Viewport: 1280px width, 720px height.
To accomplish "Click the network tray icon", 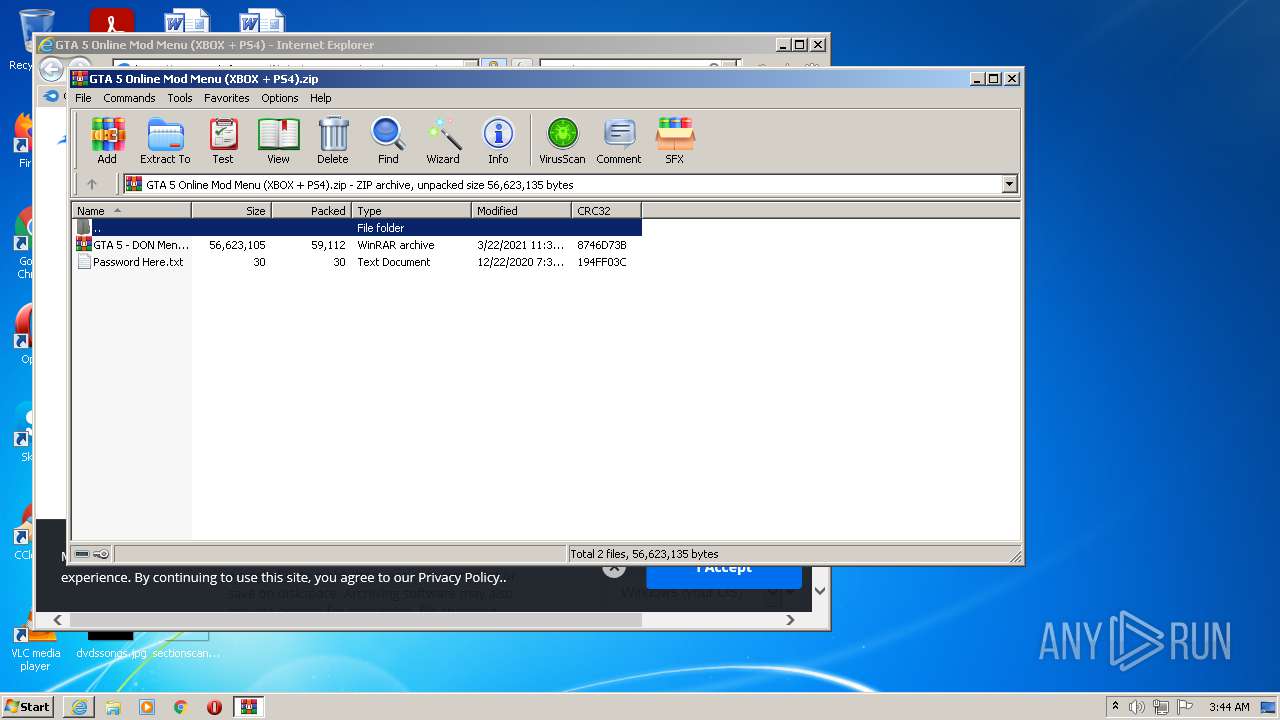I will (x=1161, y=707).
